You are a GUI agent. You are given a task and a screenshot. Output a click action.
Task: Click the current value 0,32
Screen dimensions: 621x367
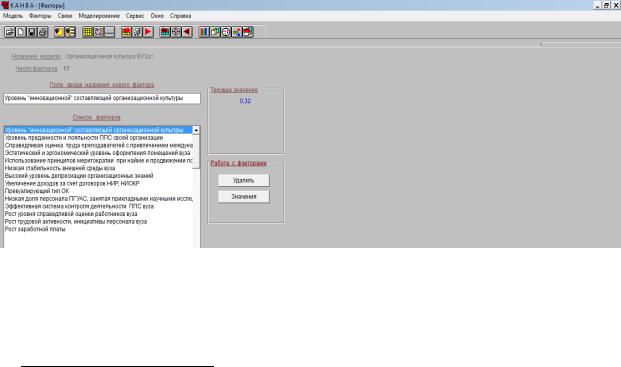coord(245,101)
